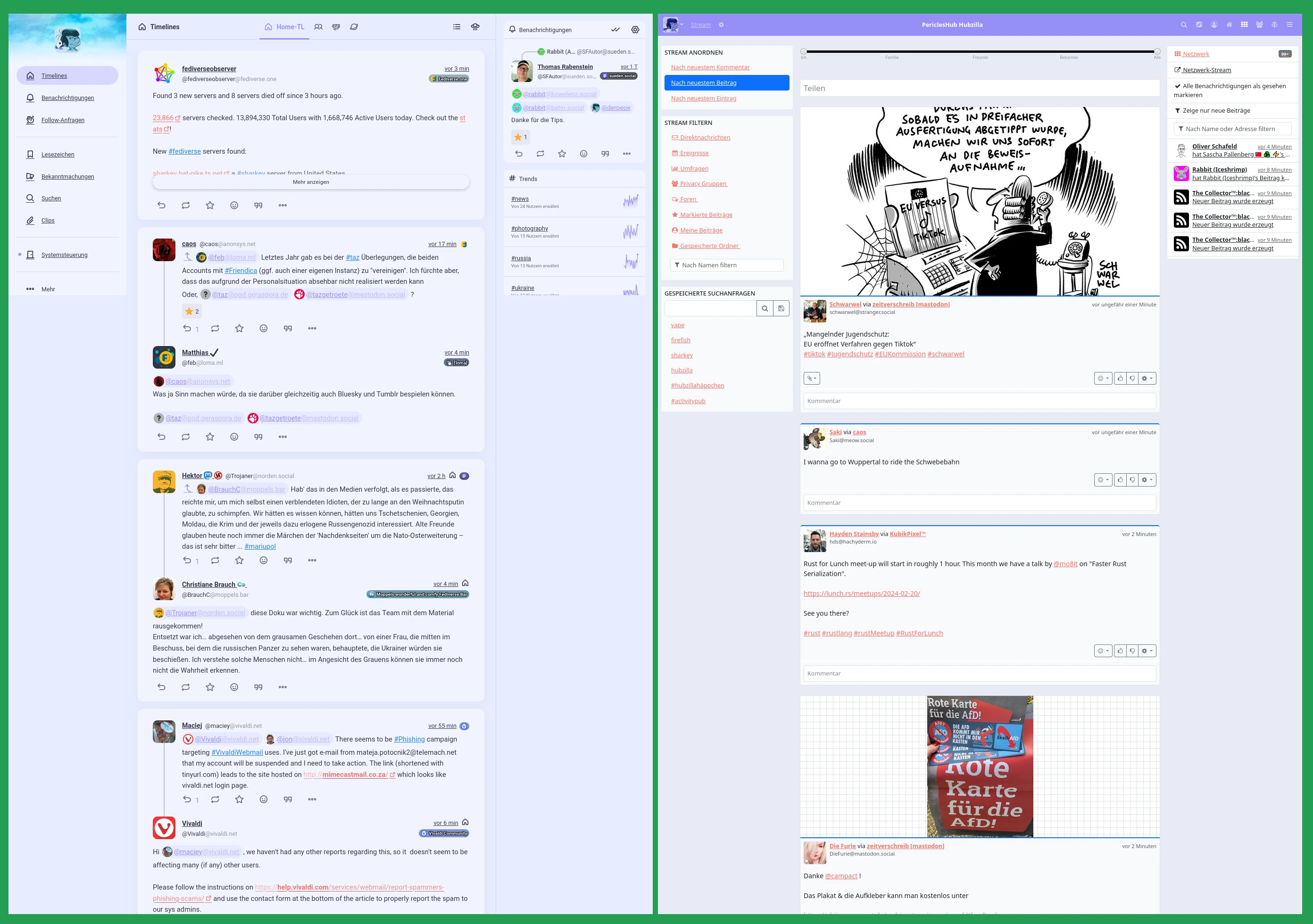Open notification settings gear in Benachrichtigungen
Viewport: 1313px width, 924px height.
(x=635, y=30)
